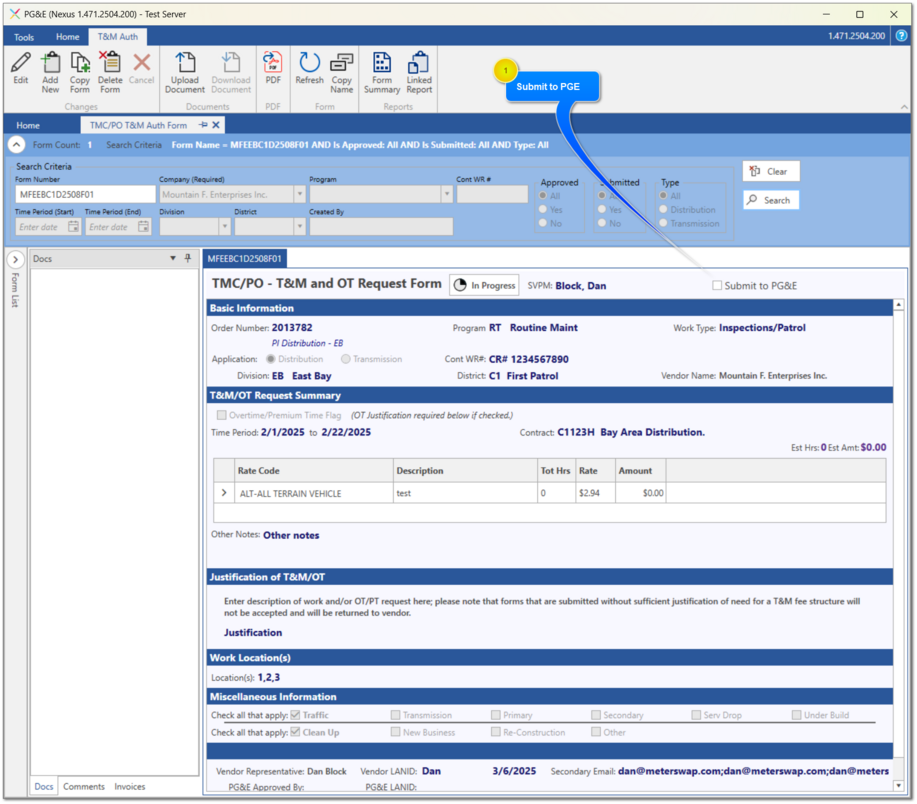Toggle the Under Build checkbox
917x804 pixels.
point(796,715)
